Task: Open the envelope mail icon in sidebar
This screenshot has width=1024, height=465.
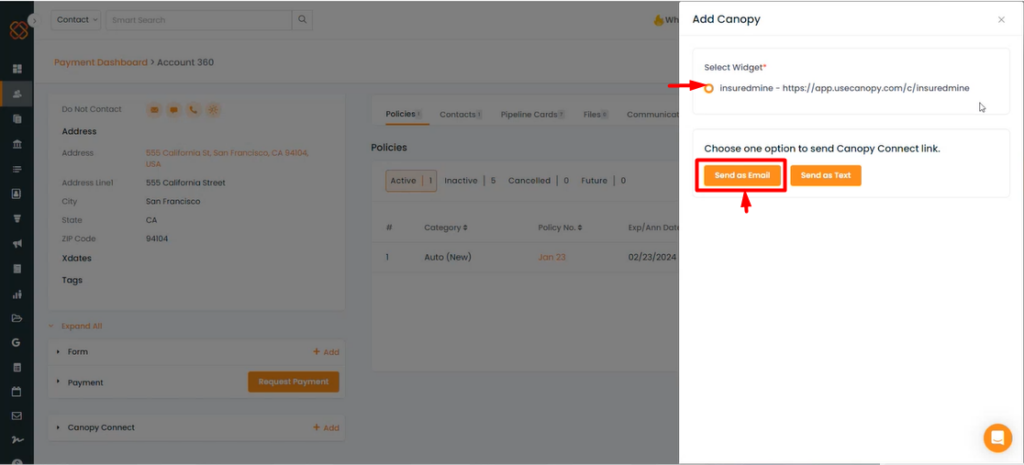Action: pyautogui.click(x=18, y=416)
